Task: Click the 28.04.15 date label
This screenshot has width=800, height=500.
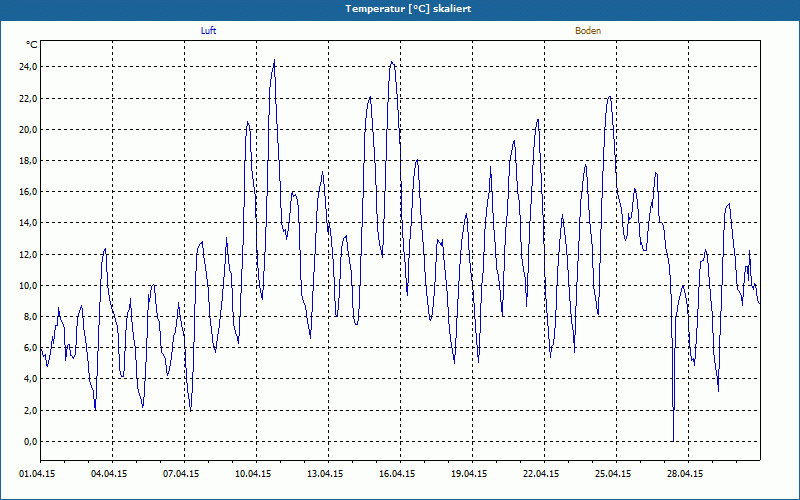Action: click(685, 474)
